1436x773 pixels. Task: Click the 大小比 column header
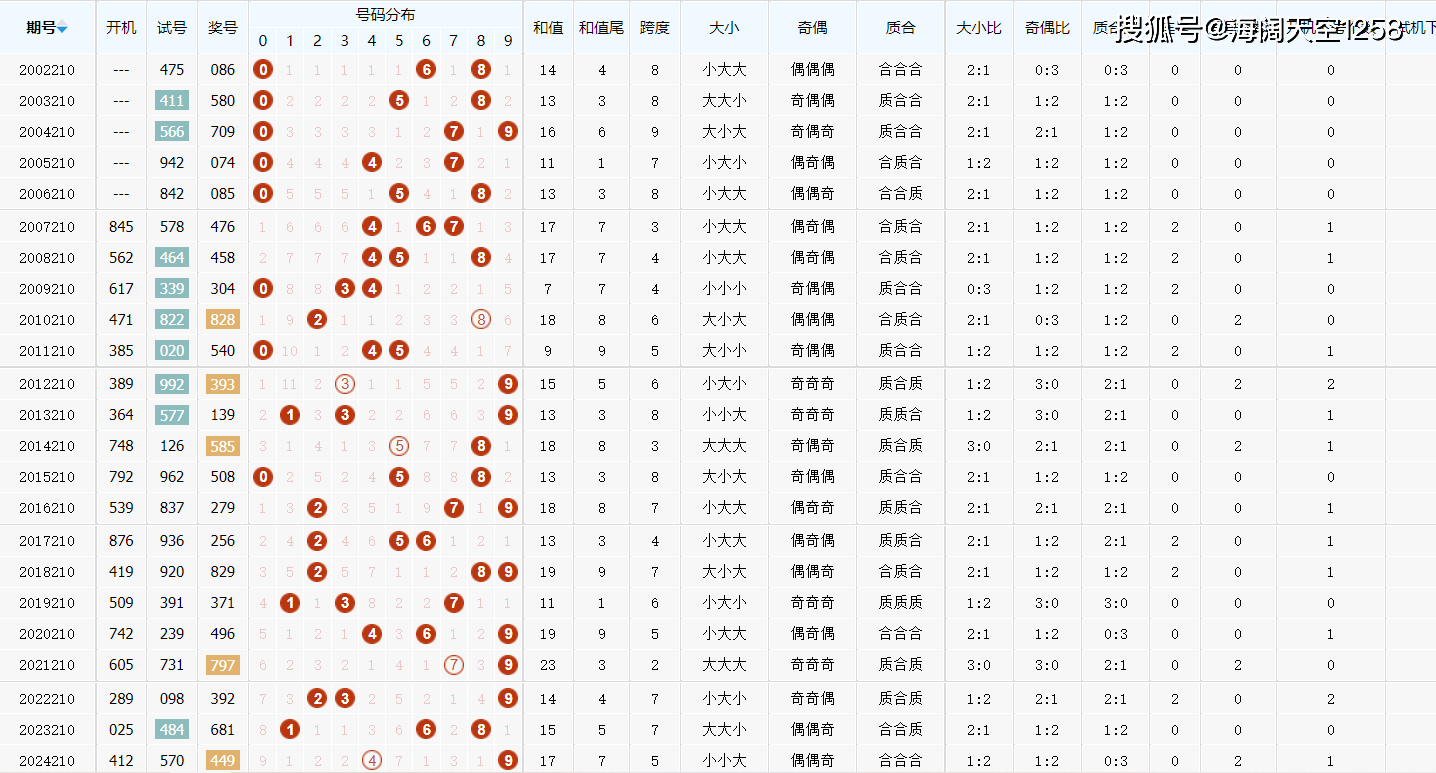pyautogui.click(x=979, y=28)
